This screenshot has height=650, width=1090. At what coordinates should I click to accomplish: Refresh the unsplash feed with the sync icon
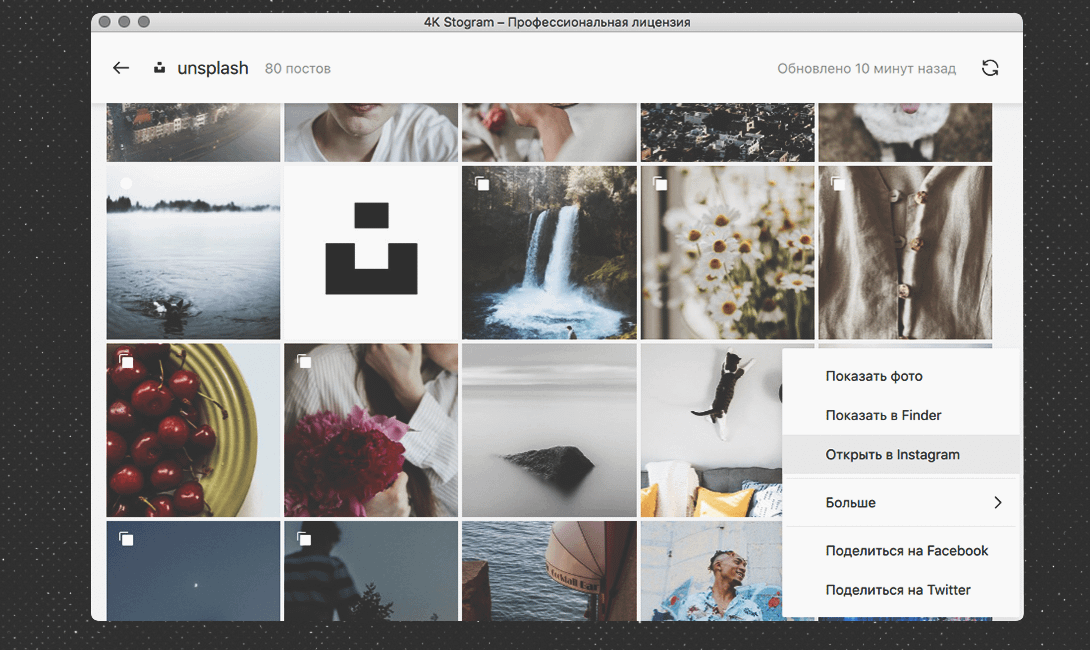(x=990, y=67)
